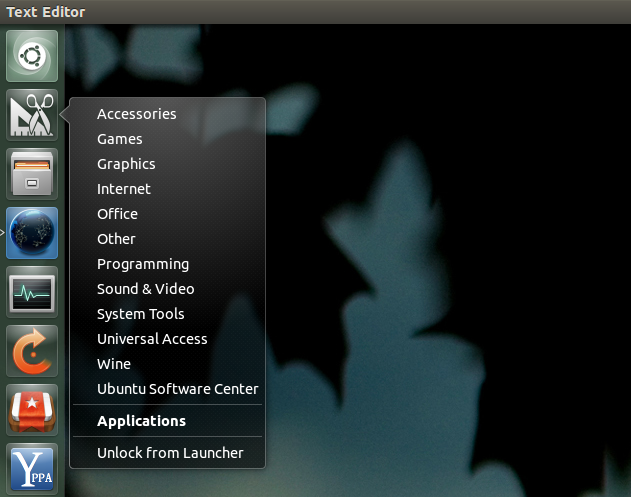Viewport: 631px width, 497px height.
Task: Open the Graphics category entry
Action: coord(167,164)
